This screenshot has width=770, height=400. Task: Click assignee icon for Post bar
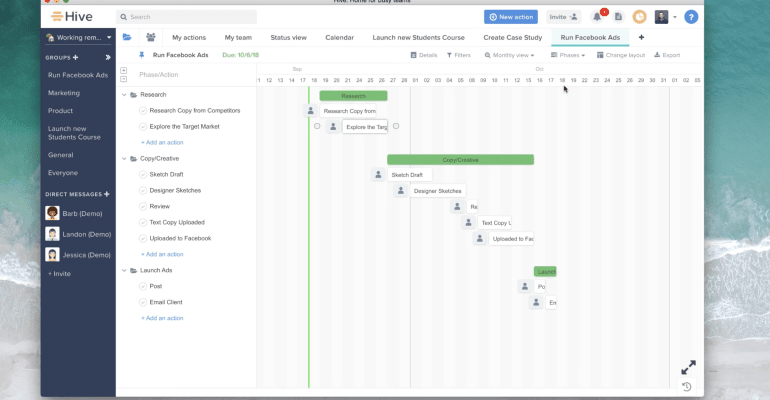pos(525,286)
